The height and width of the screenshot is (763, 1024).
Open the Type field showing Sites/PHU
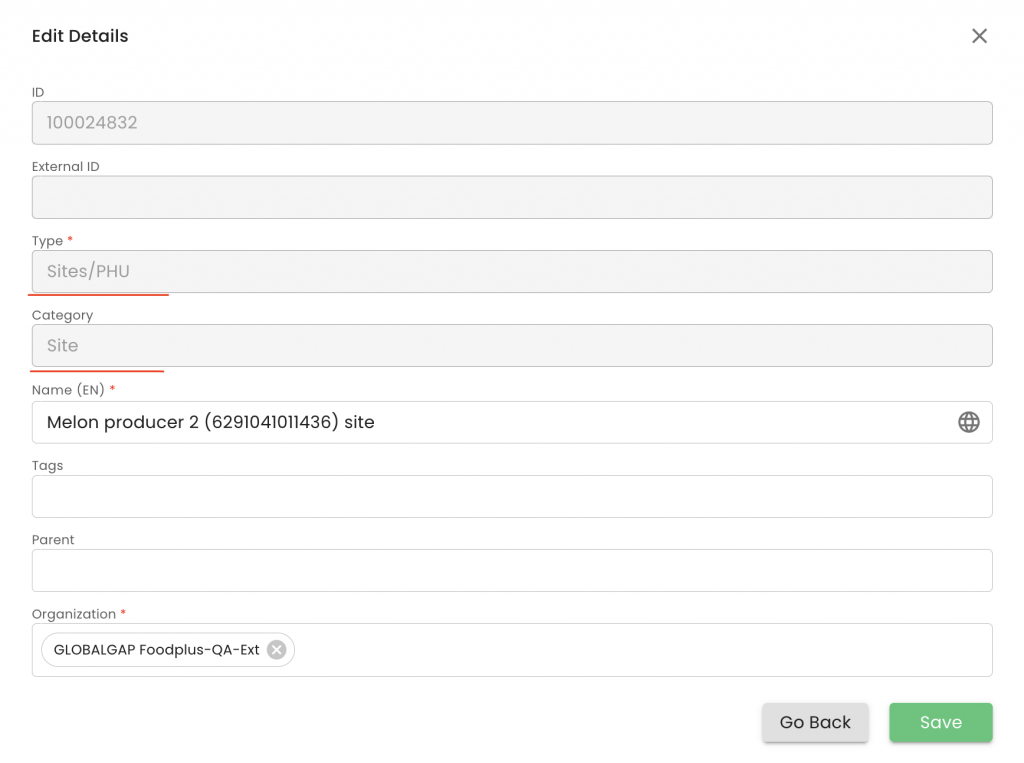pos(512,271)
